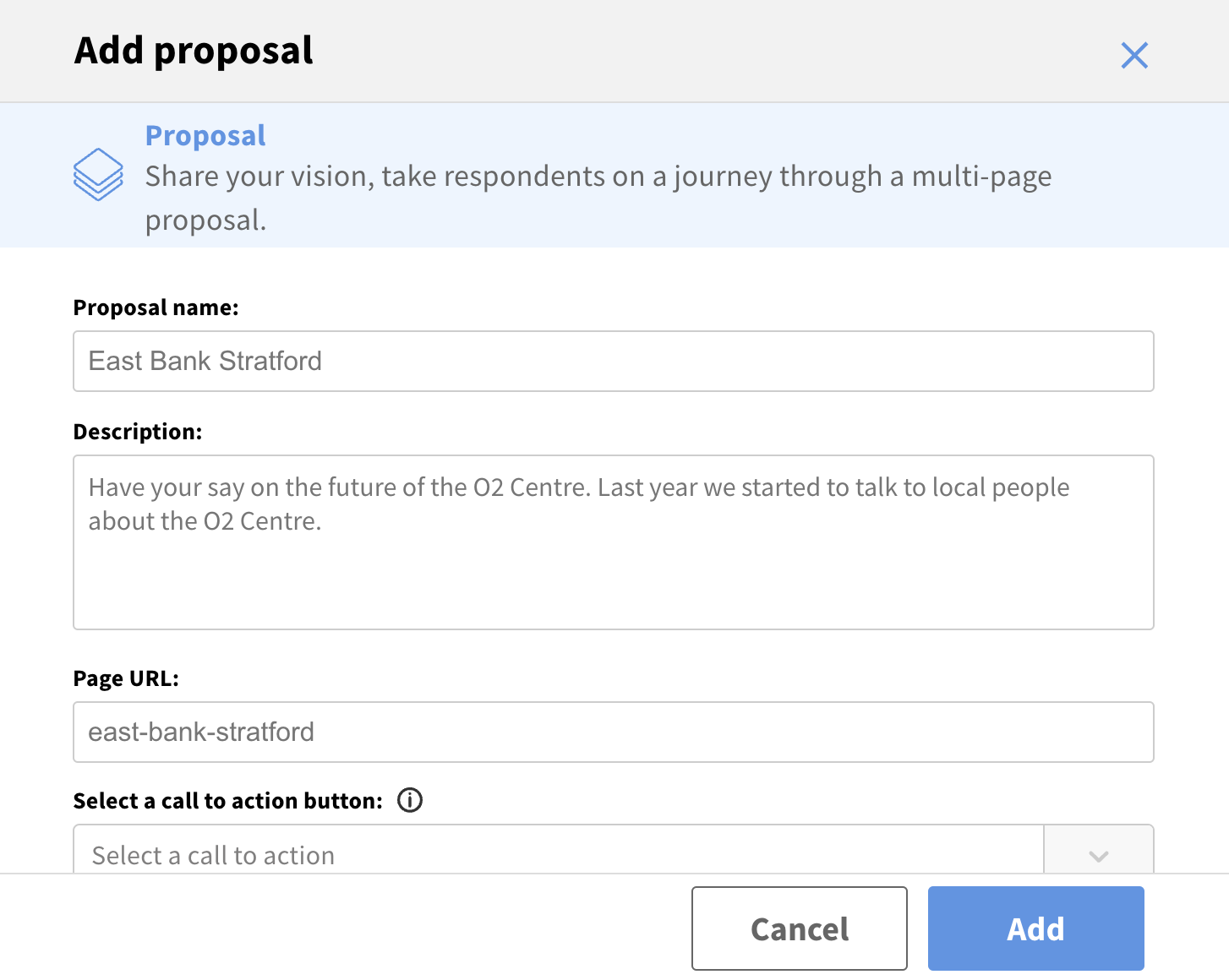Click the 'Description:' field label

click(138, 432)
